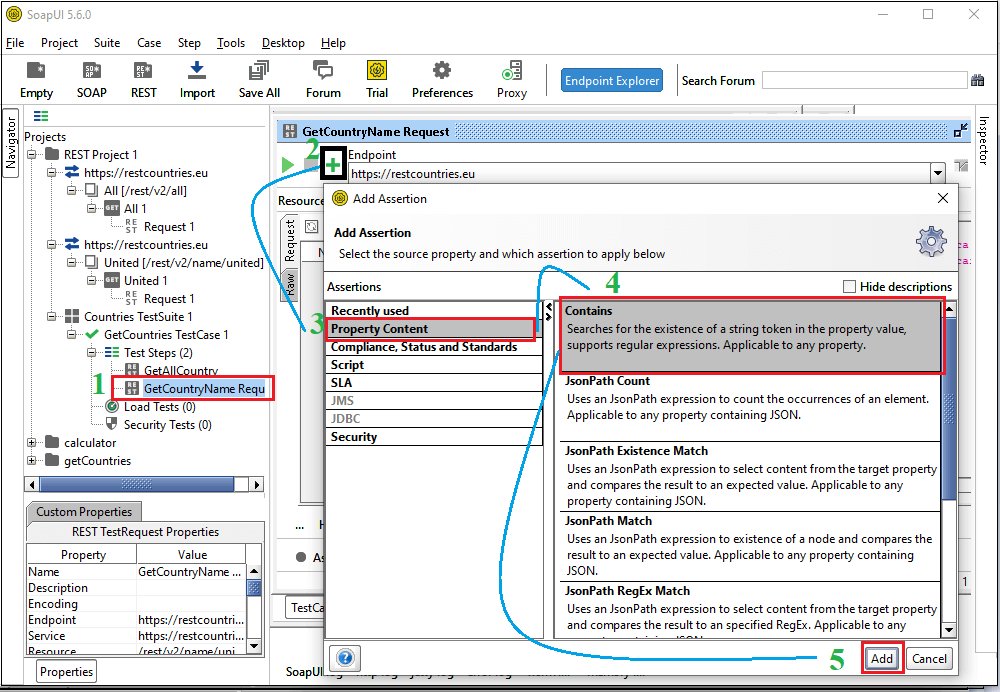Viewport: 1000px width, 692px height.
Task: Switch to the Custom Properties tab
Action: point(84,512)
